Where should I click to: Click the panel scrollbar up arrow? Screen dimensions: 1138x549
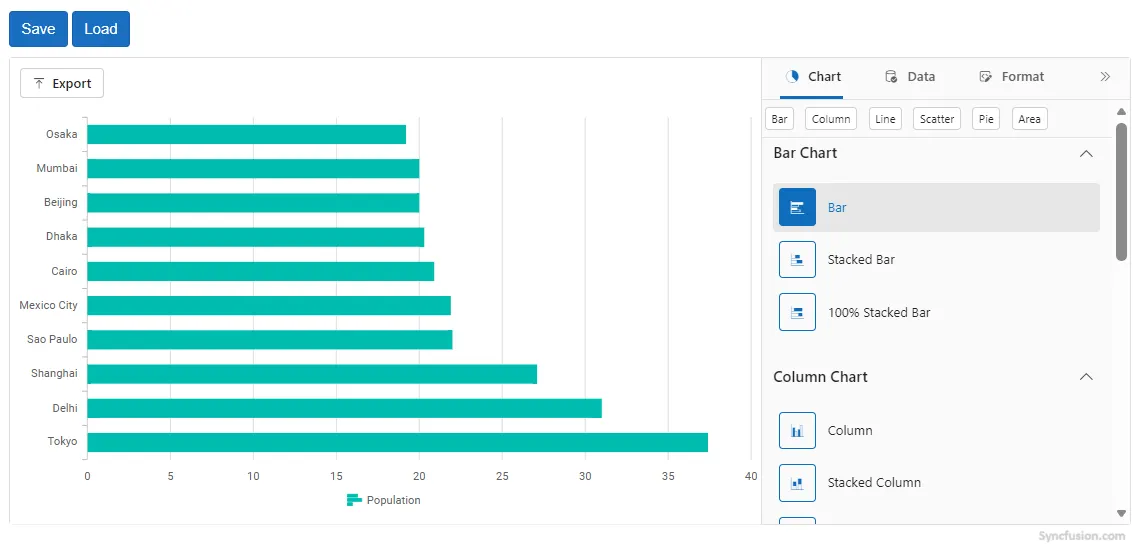click(x=1121, y=112)
